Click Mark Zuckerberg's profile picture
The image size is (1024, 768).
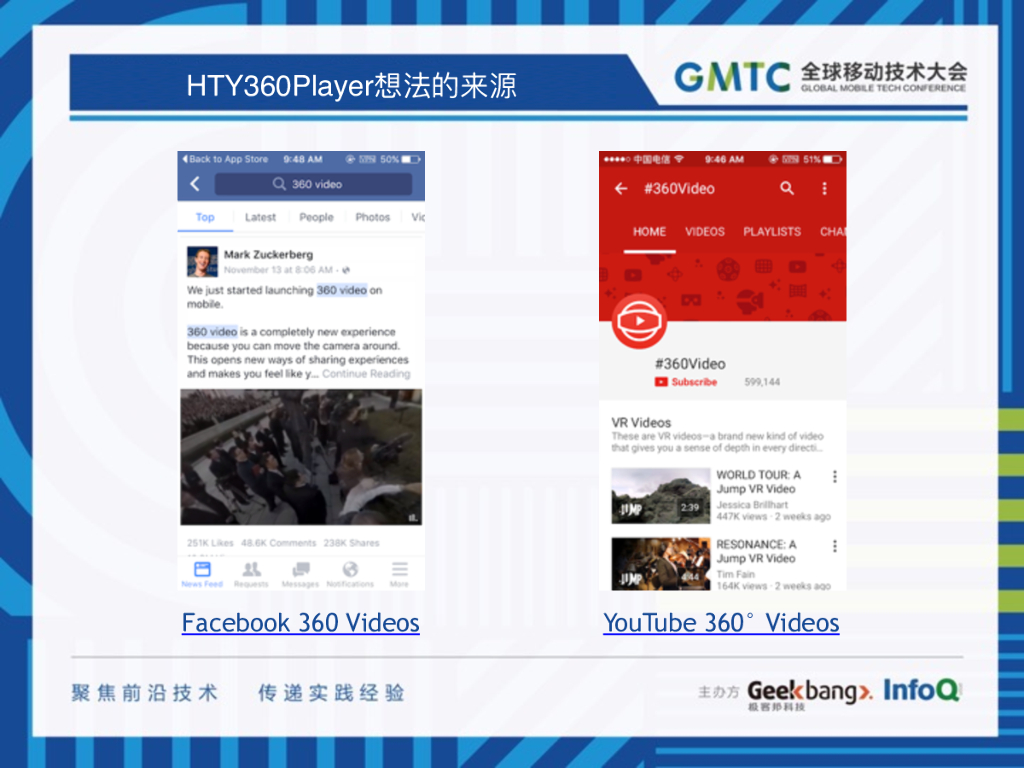click(202, 262)
